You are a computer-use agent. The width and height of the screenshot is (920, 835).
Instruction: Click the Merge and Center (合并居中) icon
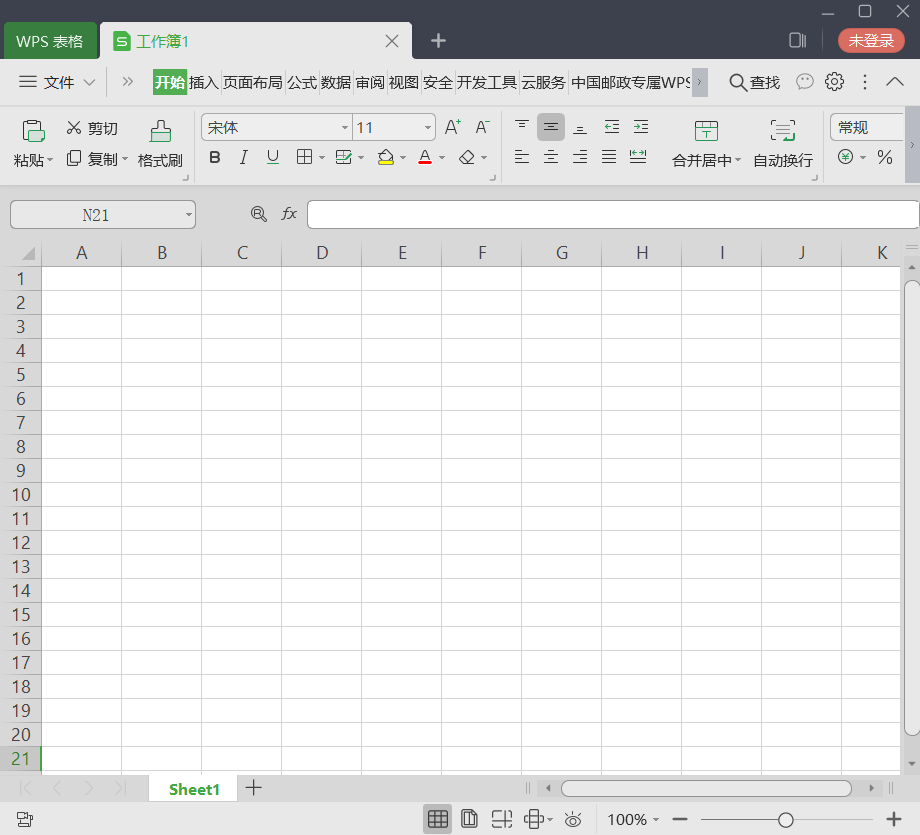(x=706, y=131)
